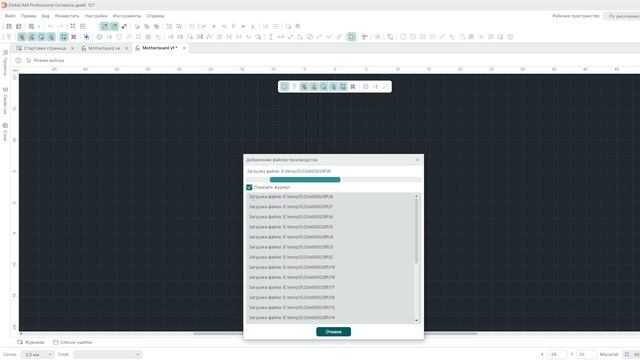Screen dimensions: 640x360
Task: Click the canvas horizontal scrollbar
Action: point(335,333)
